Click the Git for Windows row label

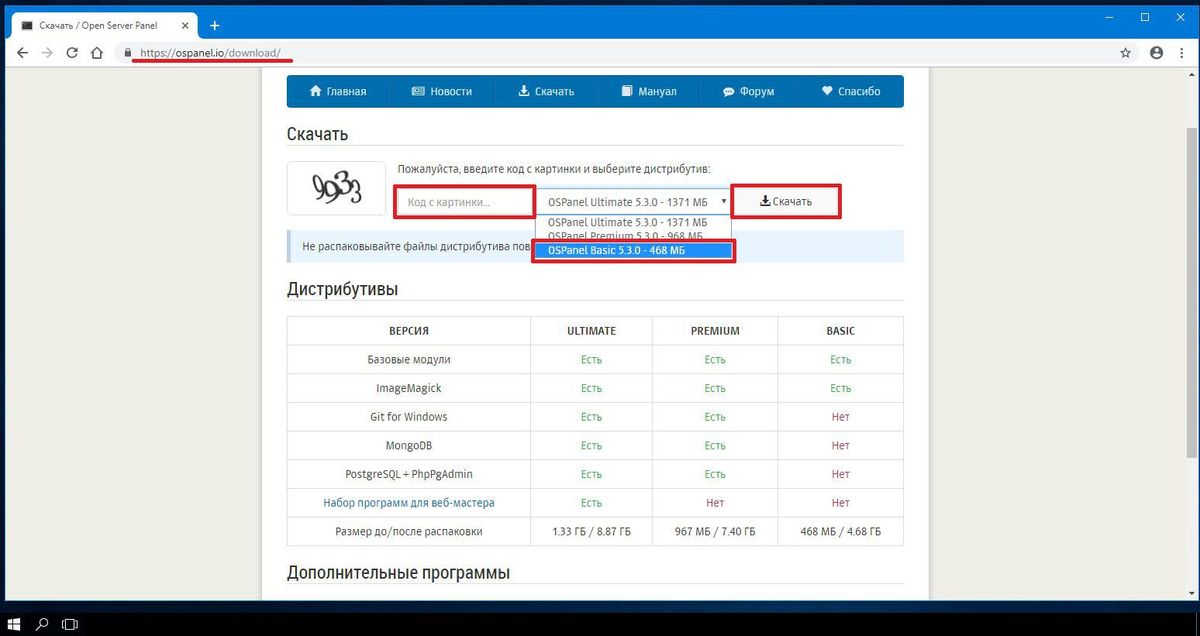tap(409, 416)
